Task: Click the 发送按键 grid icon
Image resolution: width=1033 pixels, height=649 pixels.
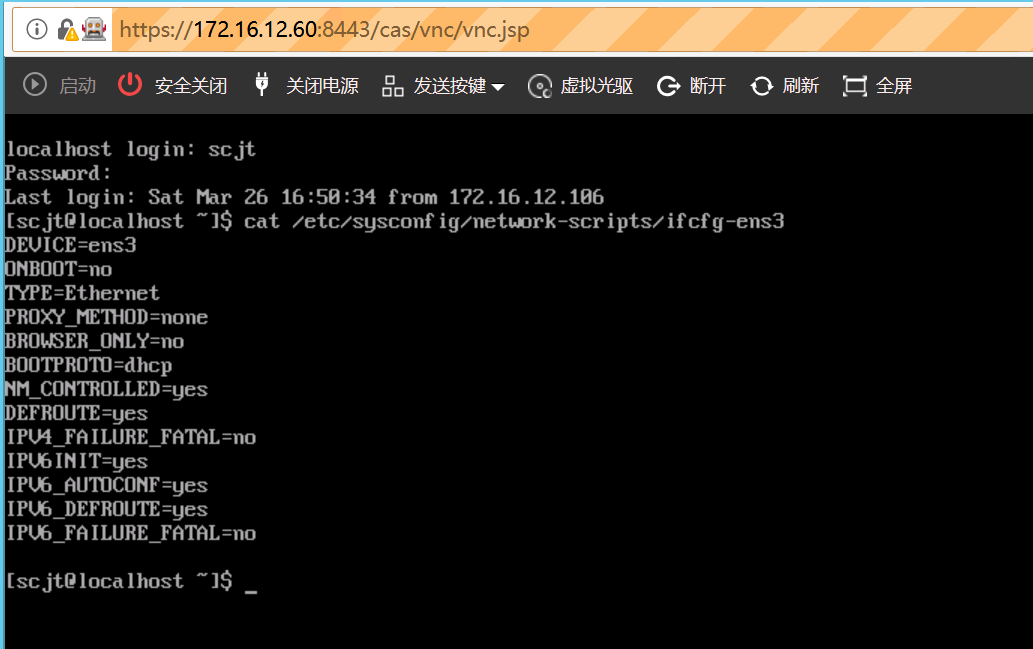Action: (x=392, y=86)
